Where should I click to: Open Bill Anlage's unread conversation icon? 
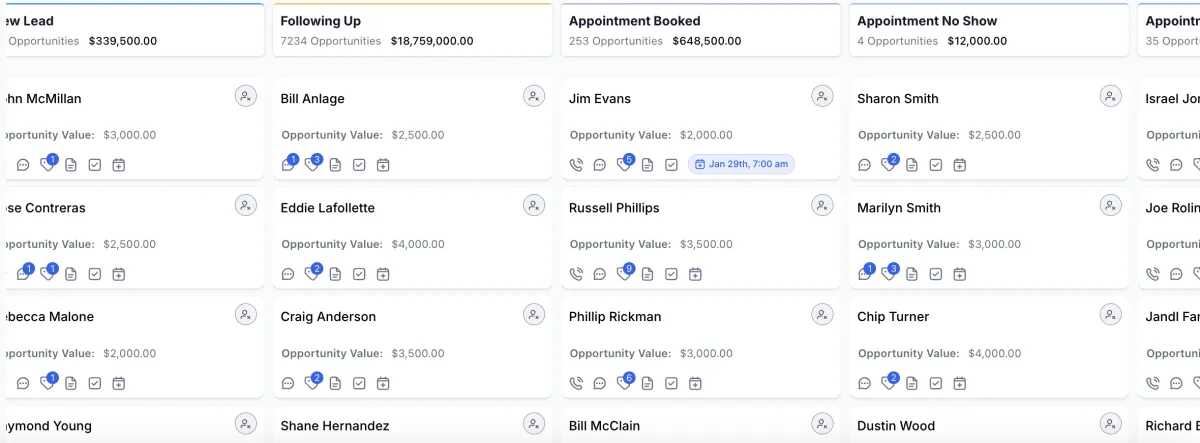pyautogui.click(x=288, y=165)
